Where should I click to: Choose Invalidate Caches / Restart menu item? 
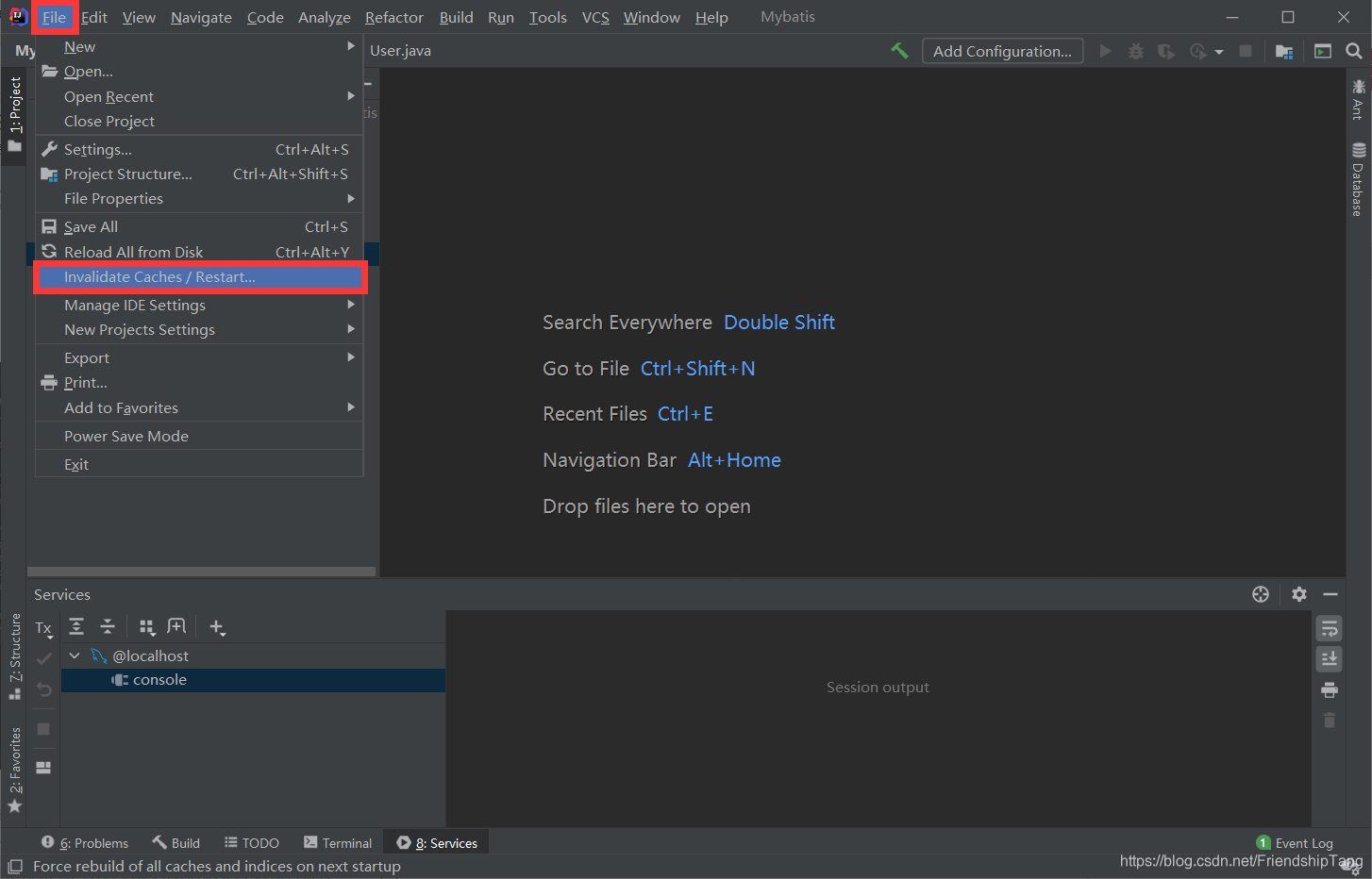click(x=199, y=277)
